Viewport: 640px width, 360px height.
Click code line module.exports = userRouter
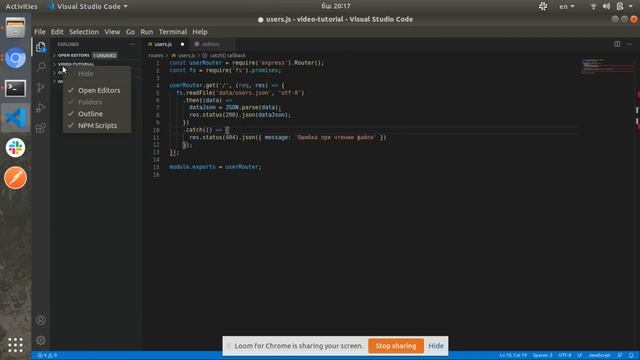coord(215,167)
